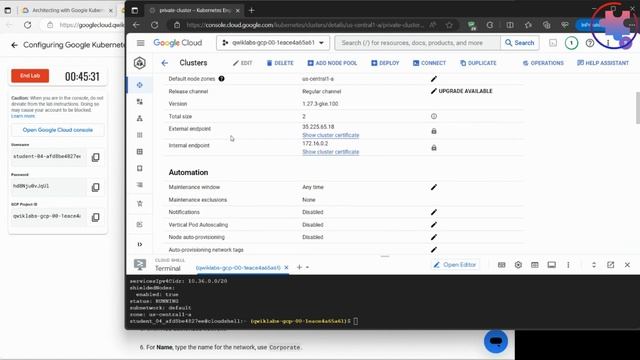Select Clusters icon in left sidebar
Viewport: 640px width, 360px height.
coord(140,85)
